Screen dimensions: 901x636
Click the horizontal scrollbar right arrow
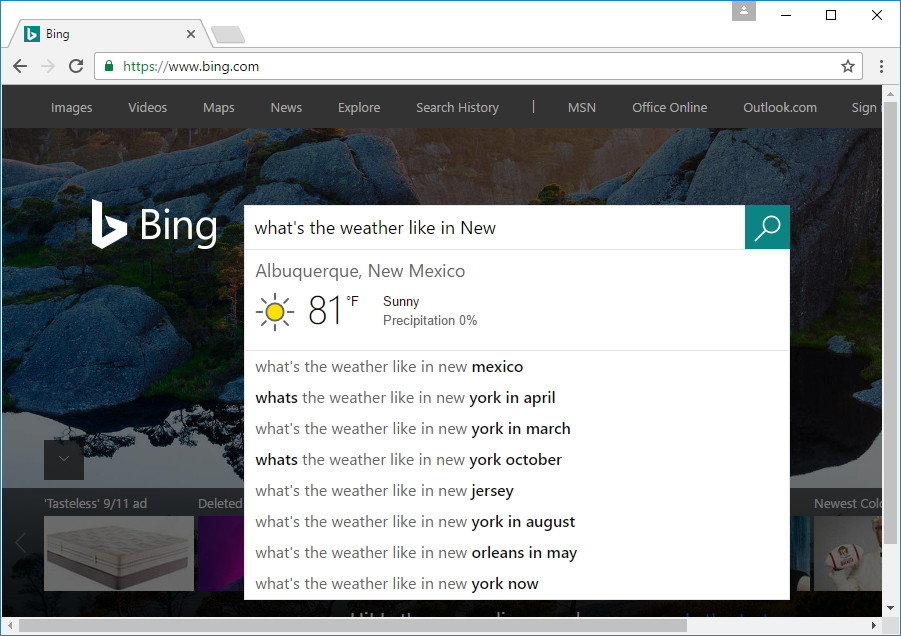coord(874,625)
